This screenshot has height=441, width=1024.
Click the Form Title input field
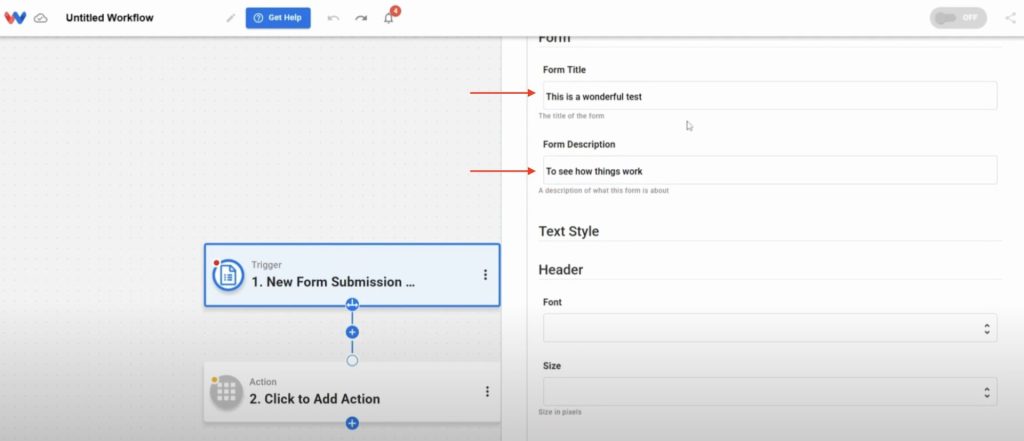click(770, 96)
